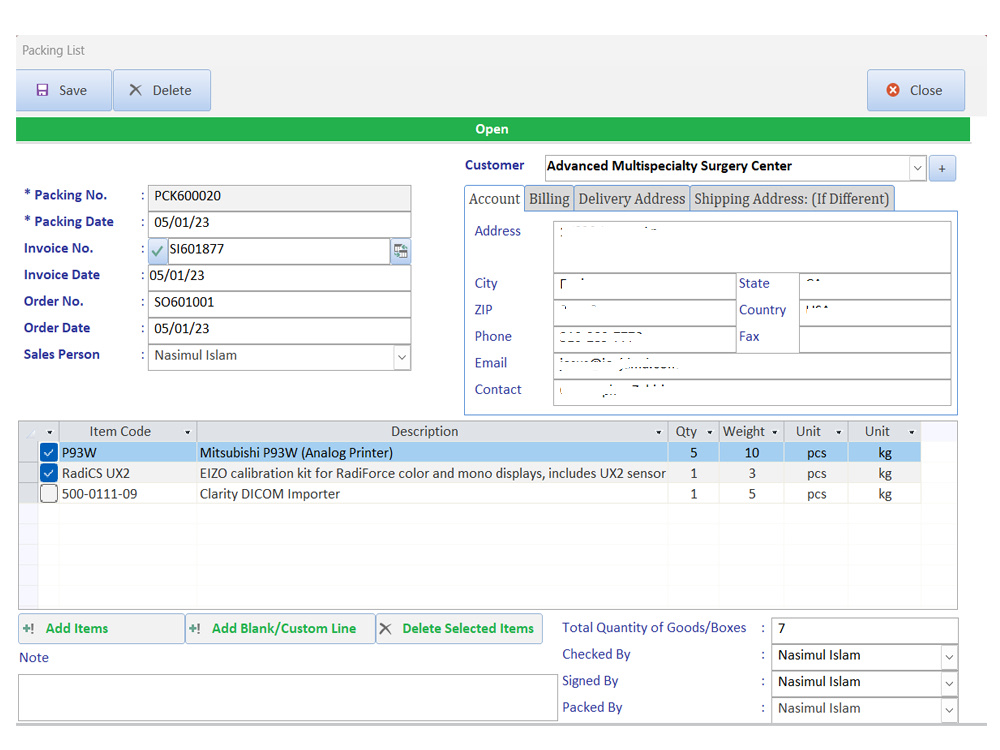Open the Item Code column filter dropdown
Viewport: 1000px width, 750px height.
pos(188,432)
